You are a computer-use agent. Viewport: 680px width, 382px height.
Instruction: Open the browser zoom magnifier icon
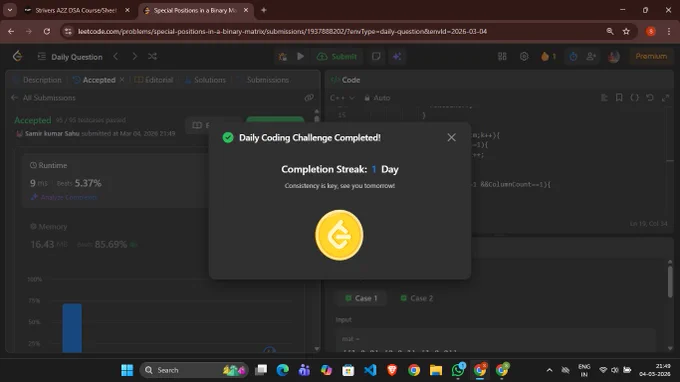pyautogui.click(x=610, y=31)
